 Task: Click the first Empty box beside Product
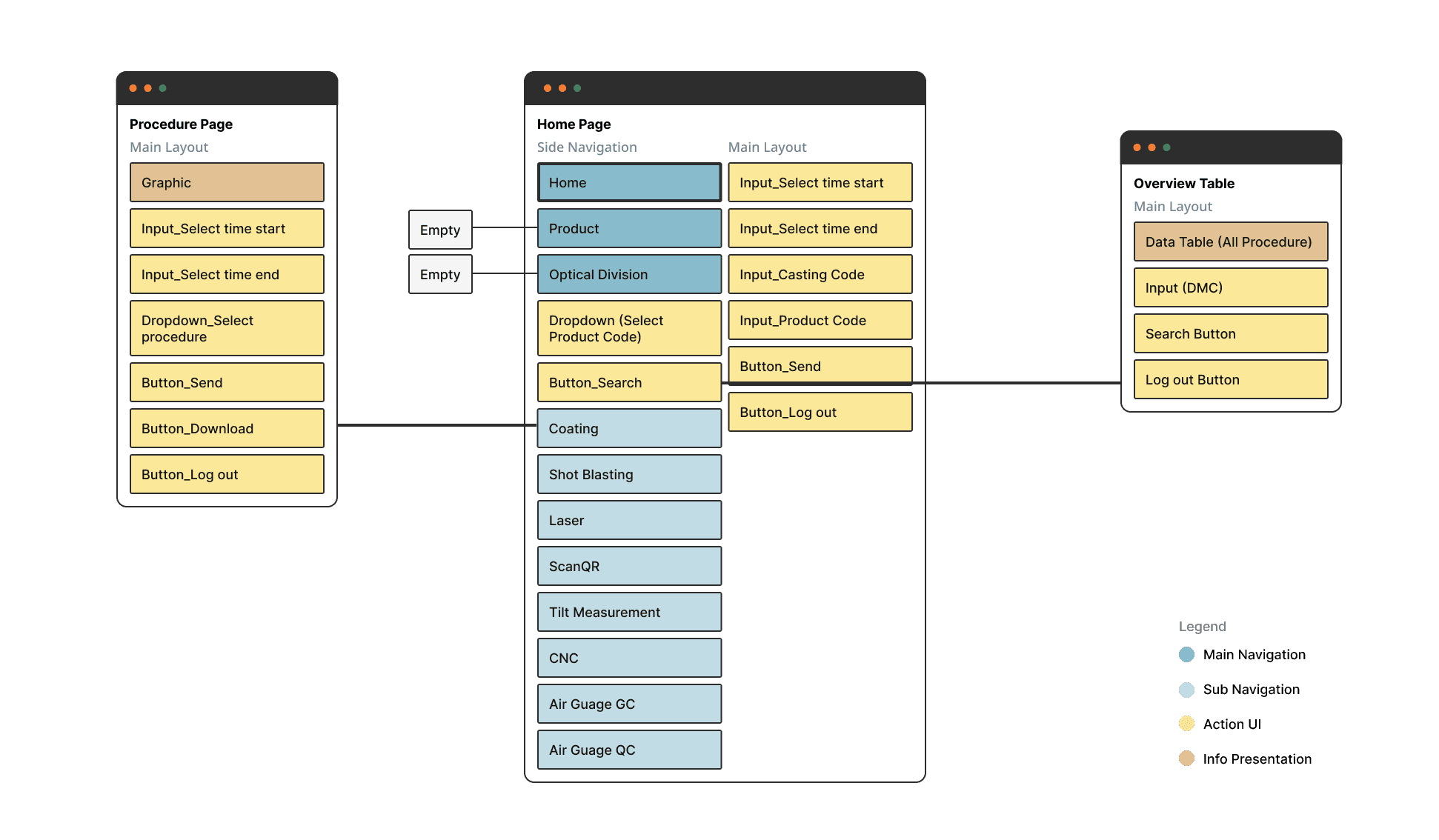coord(440,230)
